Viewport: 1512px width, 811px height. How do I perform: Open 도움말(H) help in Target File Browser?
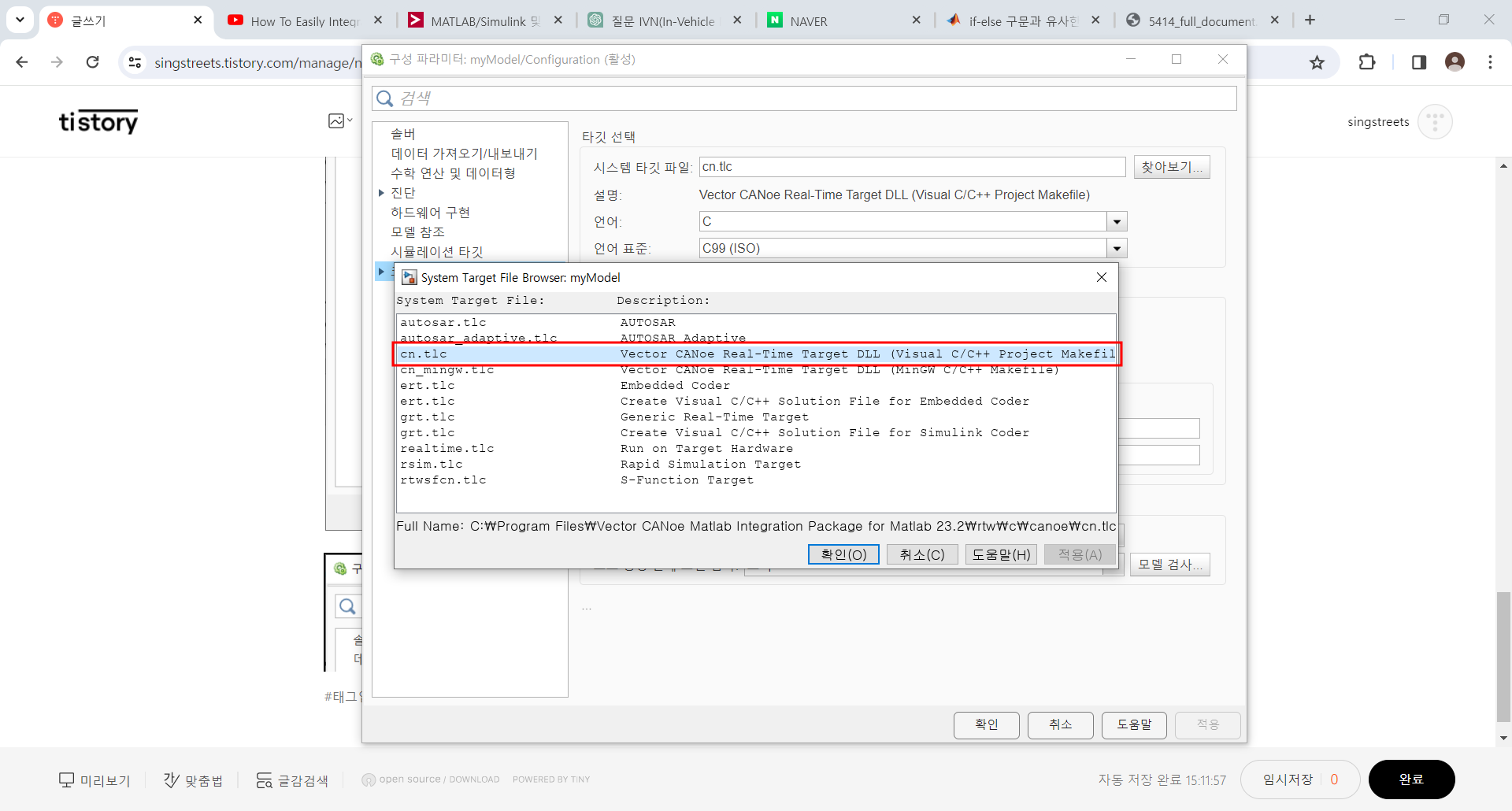1001,554
